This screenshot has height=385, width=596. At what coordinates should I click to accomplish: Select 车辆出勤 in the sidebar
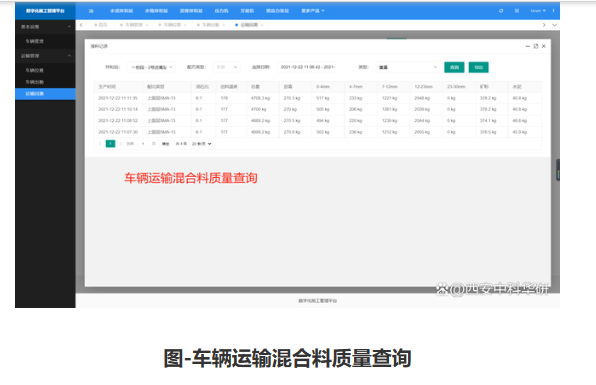point(45,82)
